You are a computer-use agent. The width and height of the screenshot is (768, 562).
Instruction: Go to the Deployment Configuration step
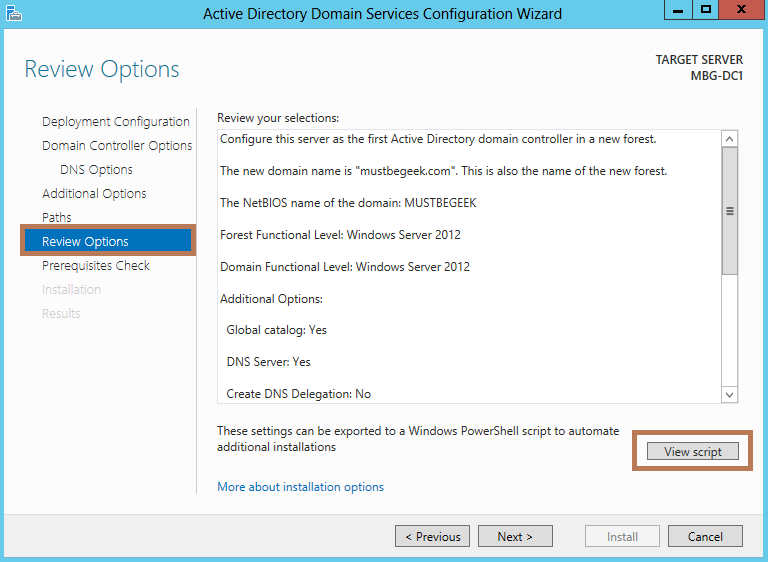(x=115, y=122)
